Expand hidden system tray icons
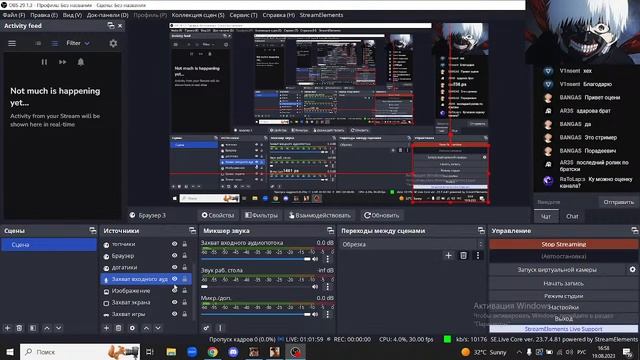This screenshot has height=360, width=640. pos(519,352)
